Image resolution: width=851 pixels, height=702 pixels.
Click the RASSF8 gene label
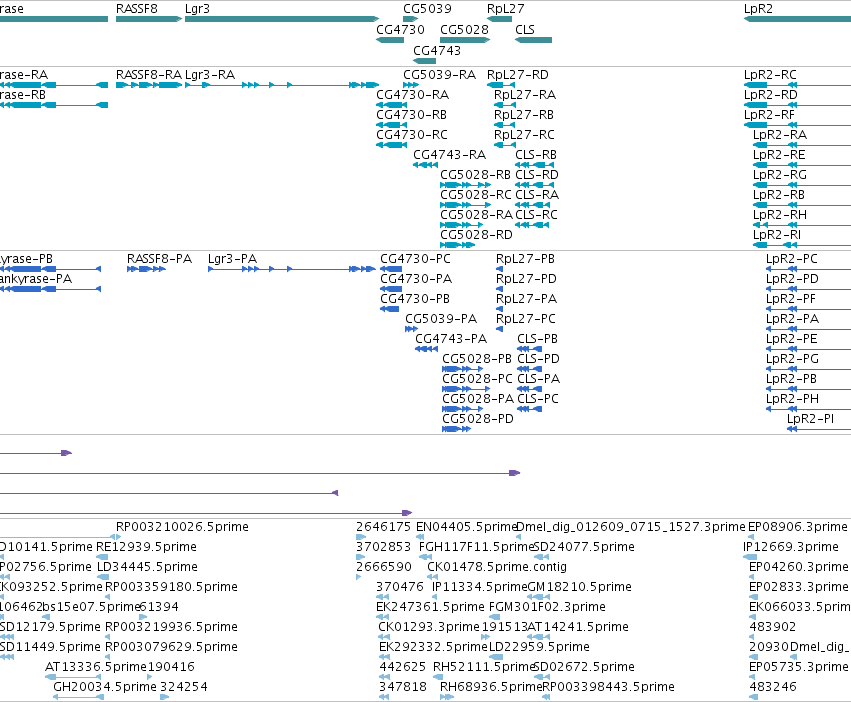(x=137, y=9)
